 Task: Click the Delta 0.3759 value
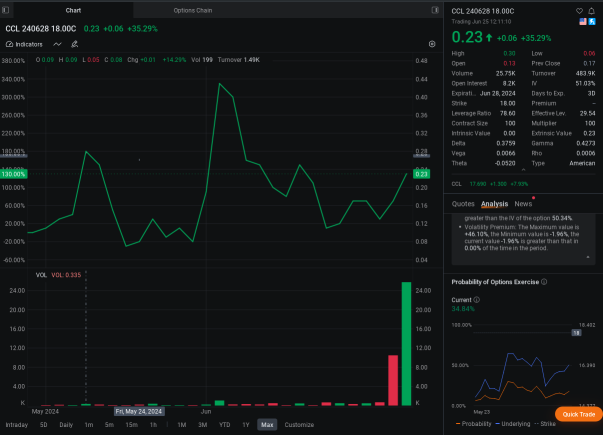tap(506, 143)
